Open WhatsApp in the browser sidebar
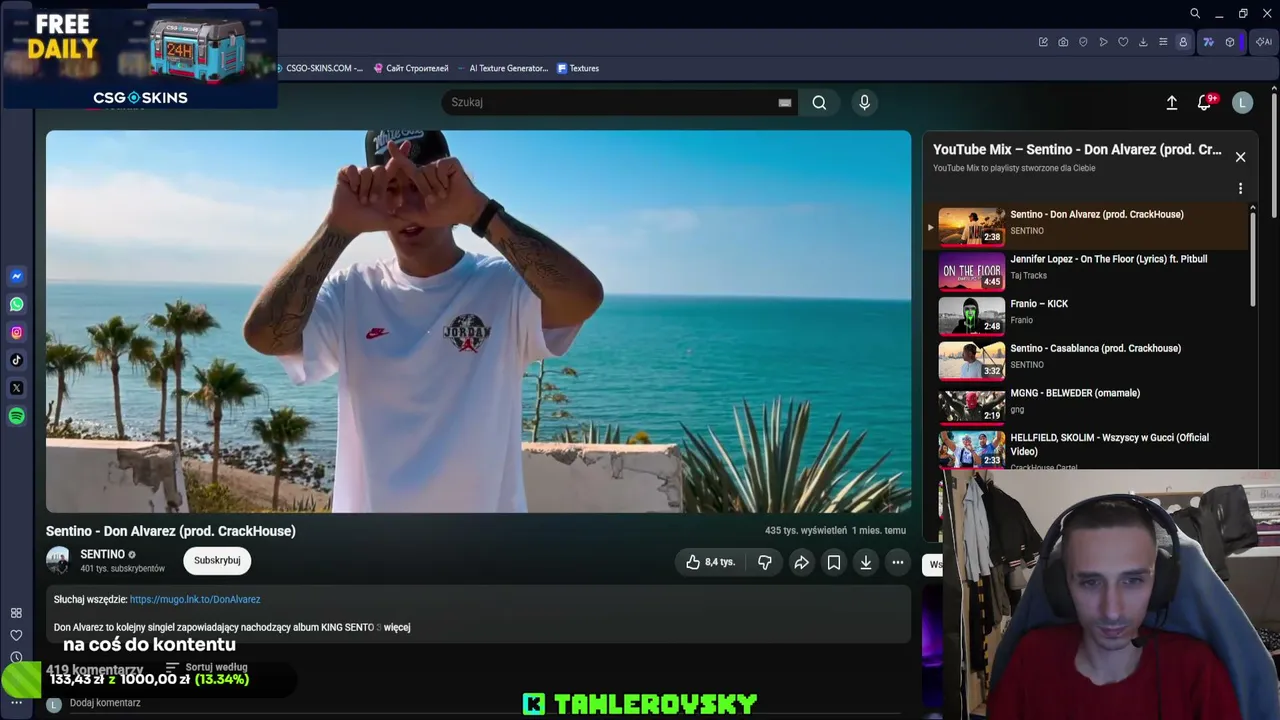 coord(16,304)
